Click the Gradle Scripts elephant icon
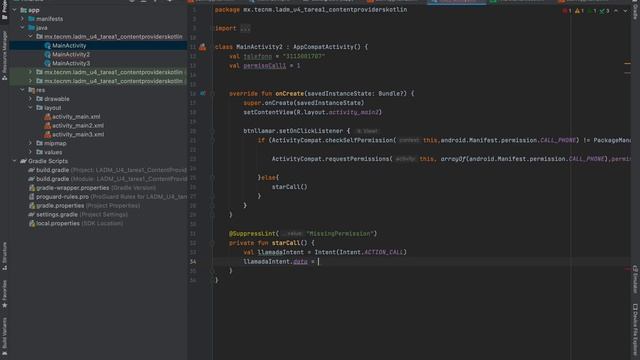 tap(23, 161)
